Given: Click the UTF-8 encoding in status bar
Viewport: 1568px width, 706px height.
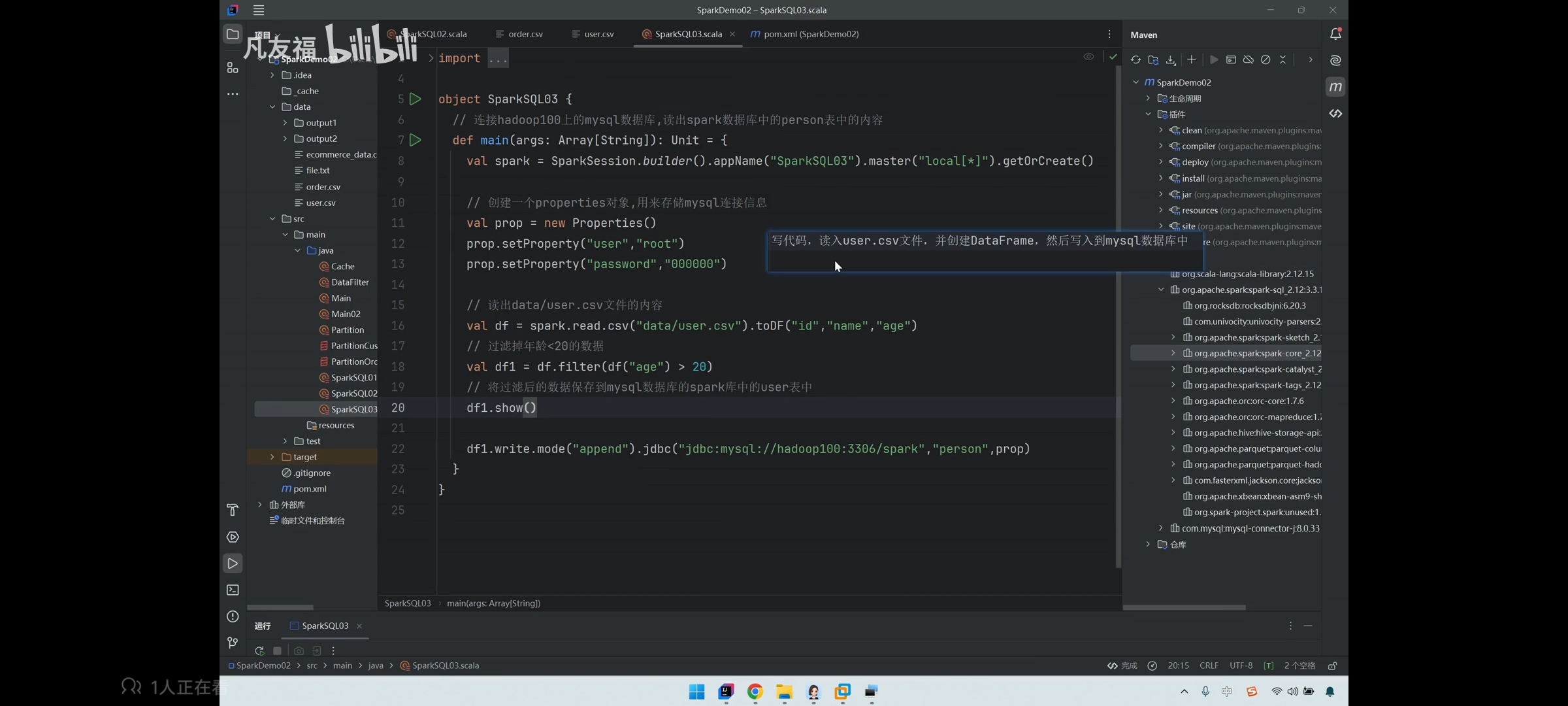Looking at the screenshot, I should [x=1241, y=665].
